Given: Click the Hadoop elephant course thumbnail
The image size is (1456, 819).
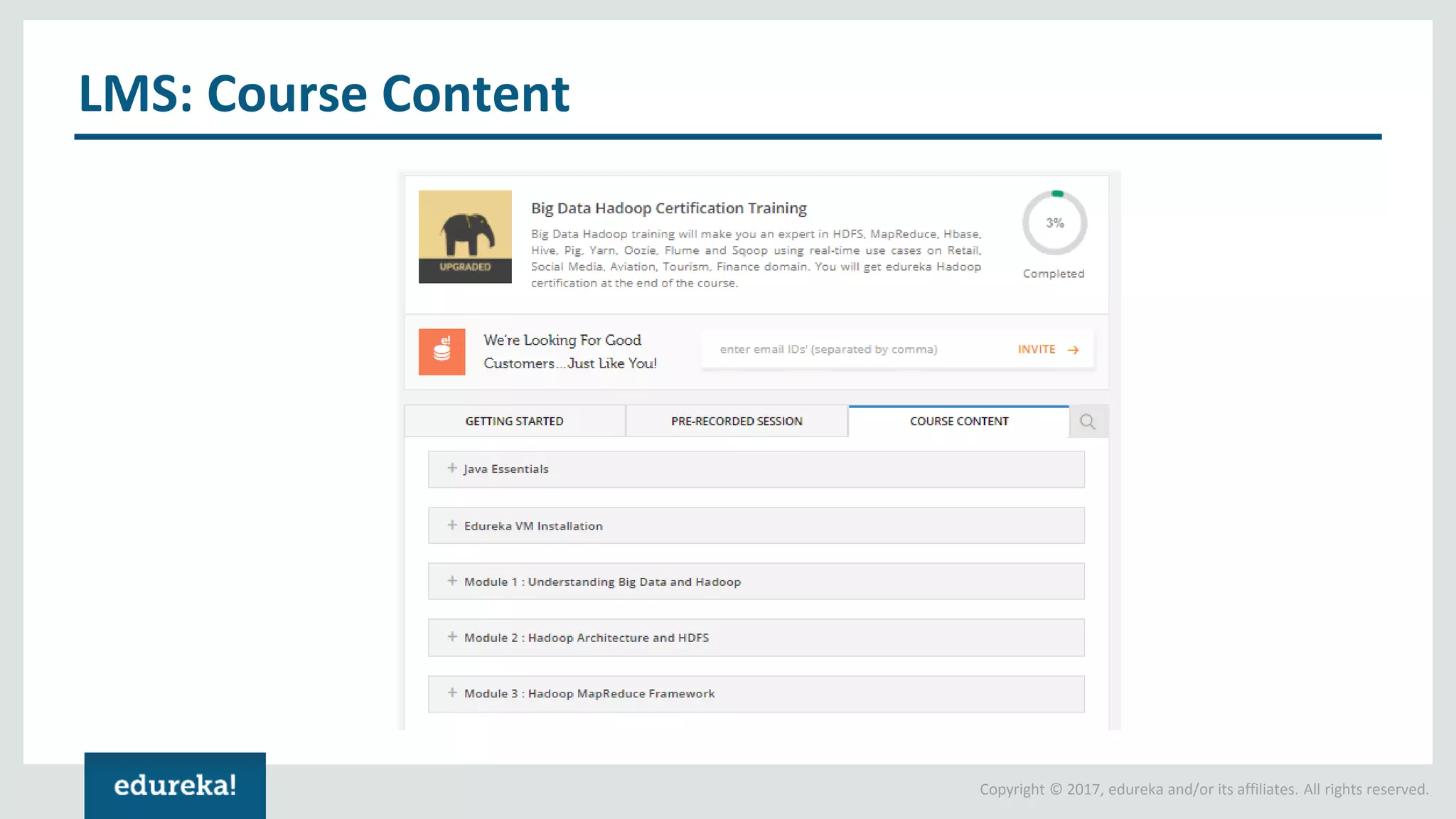Looking at the screenshot, I should [465, 229].
